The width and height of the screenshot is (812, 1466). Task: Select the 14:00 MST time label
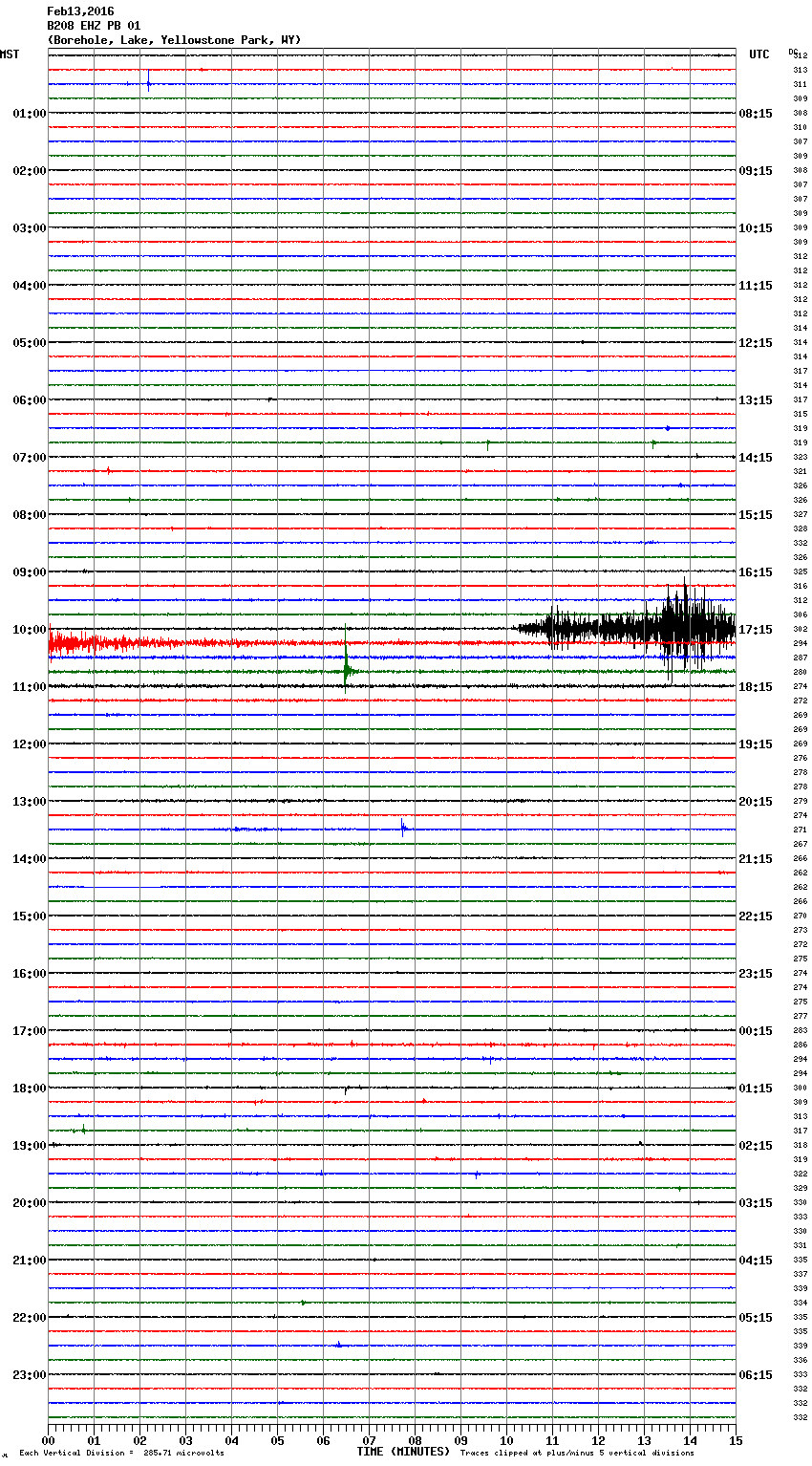[x=30, y=859]
